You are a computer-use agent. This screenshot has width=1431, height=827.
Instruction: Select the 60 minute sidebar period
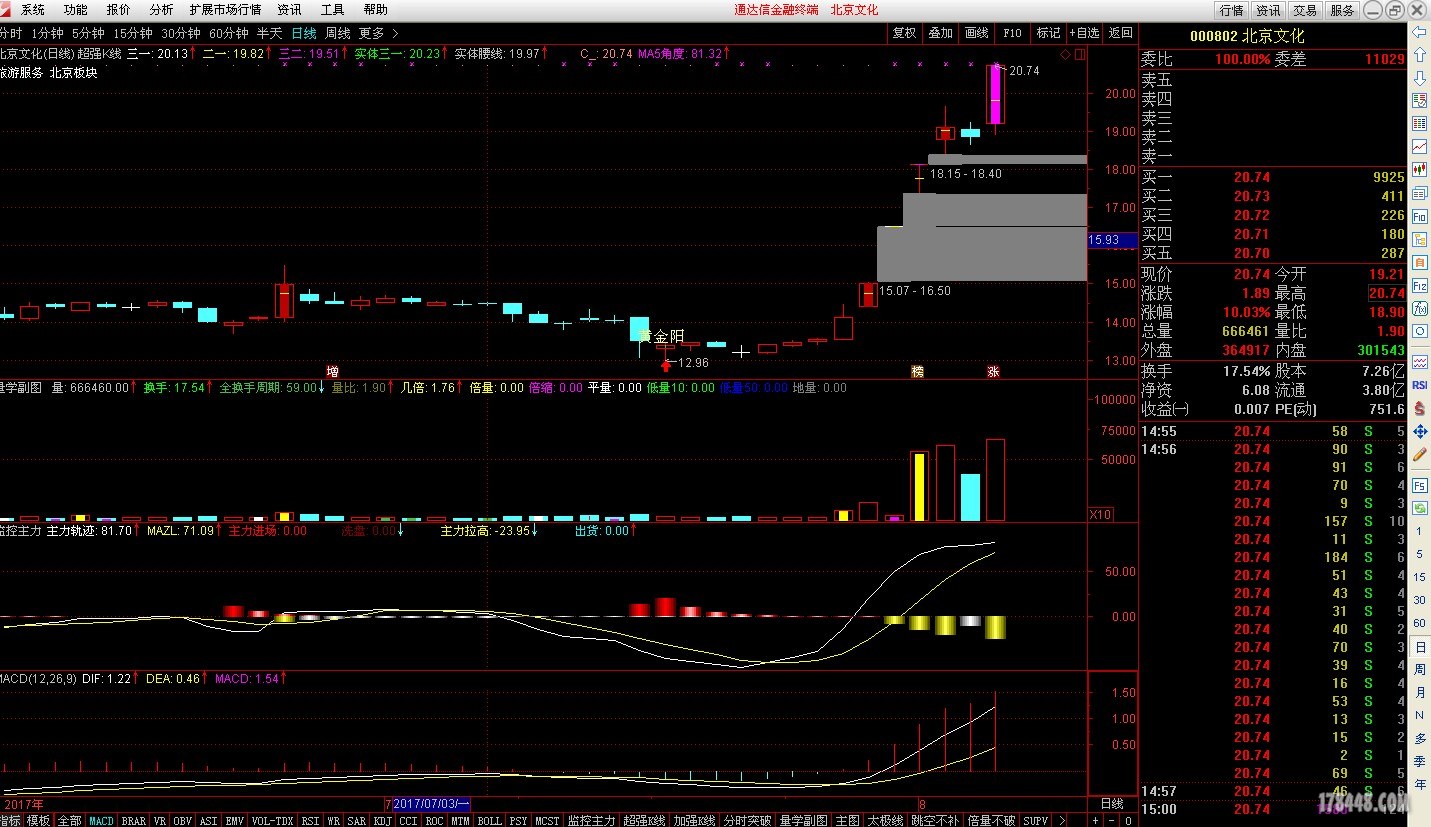[x=1419, y=623]
